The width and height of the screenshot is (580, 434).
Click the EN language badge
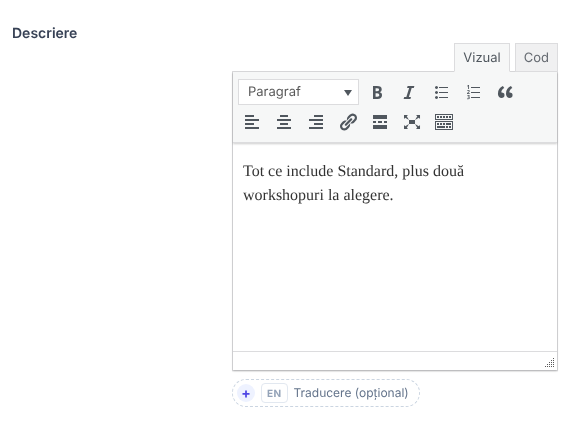tap(274, 393)
